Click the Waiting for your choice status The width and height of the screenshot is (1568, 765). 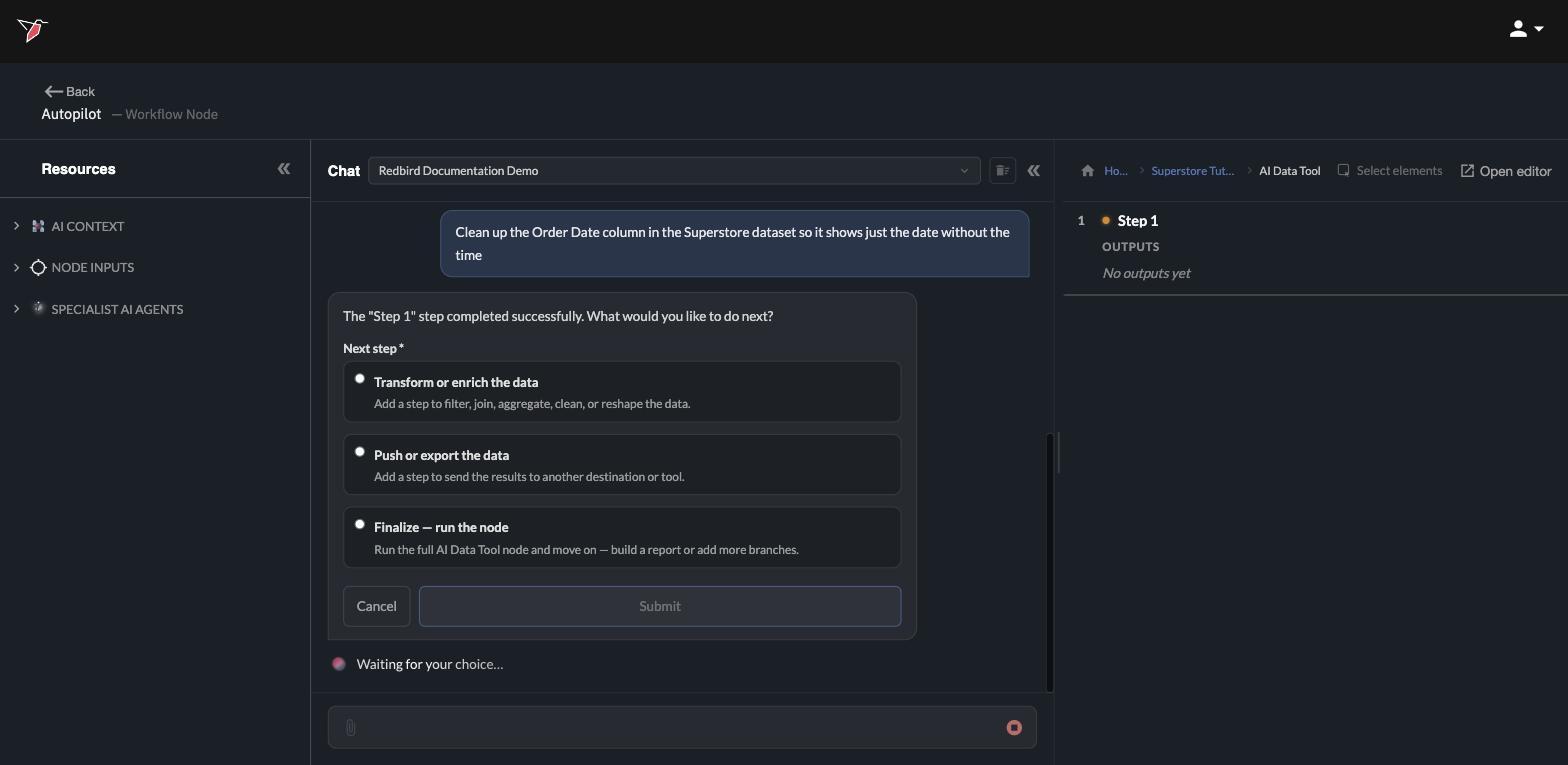(430, 664)
